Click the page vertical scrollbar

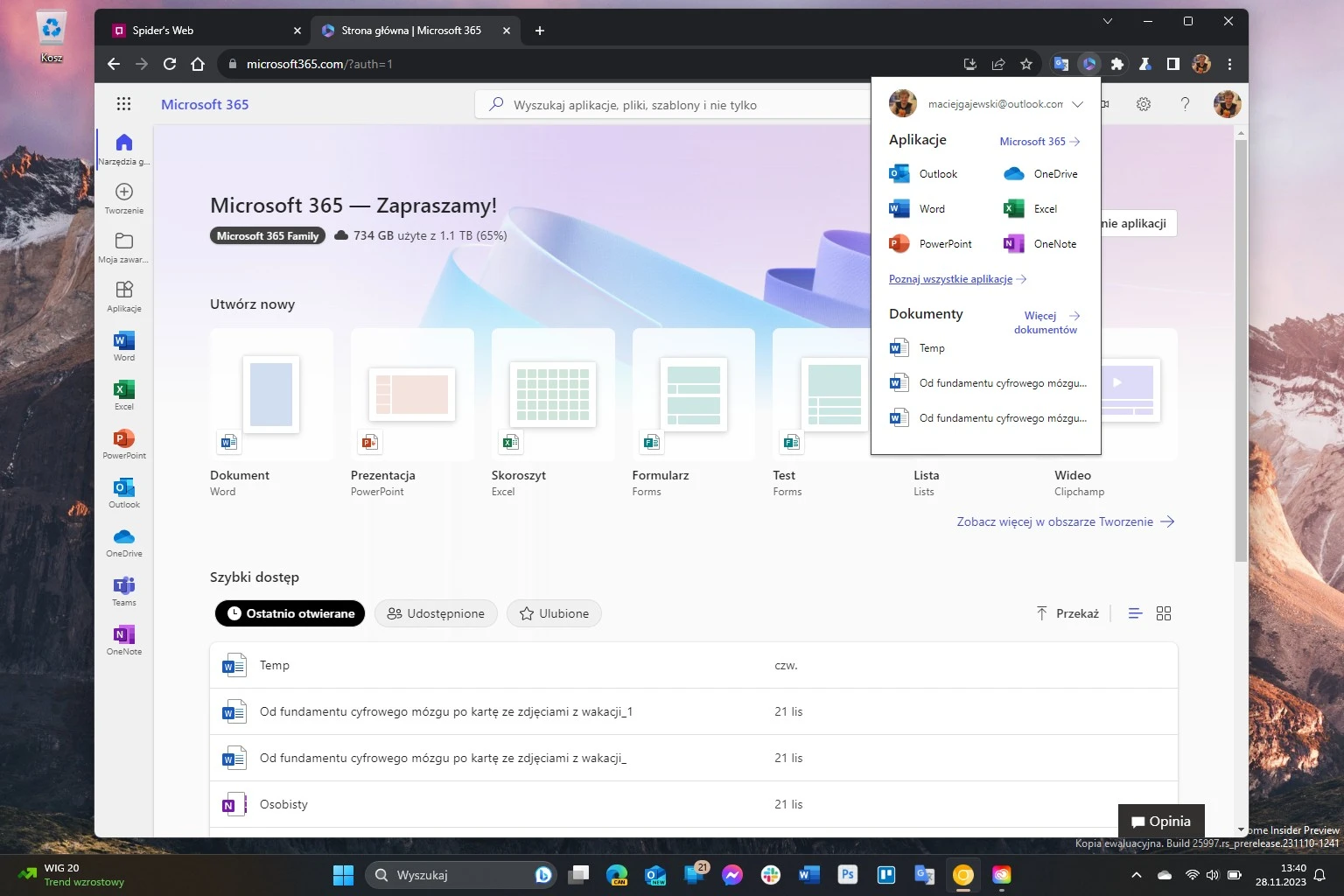click(1241, 350)
